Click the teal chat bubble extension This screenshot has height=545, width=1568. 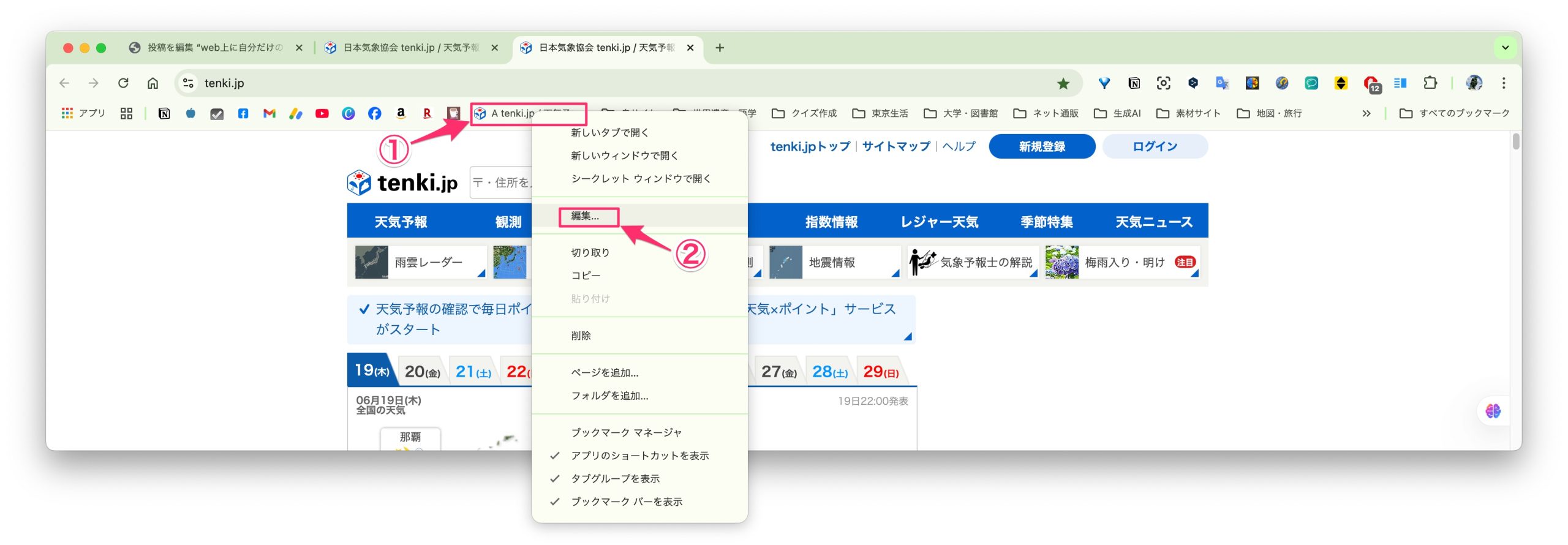[x=1311, y=83]
